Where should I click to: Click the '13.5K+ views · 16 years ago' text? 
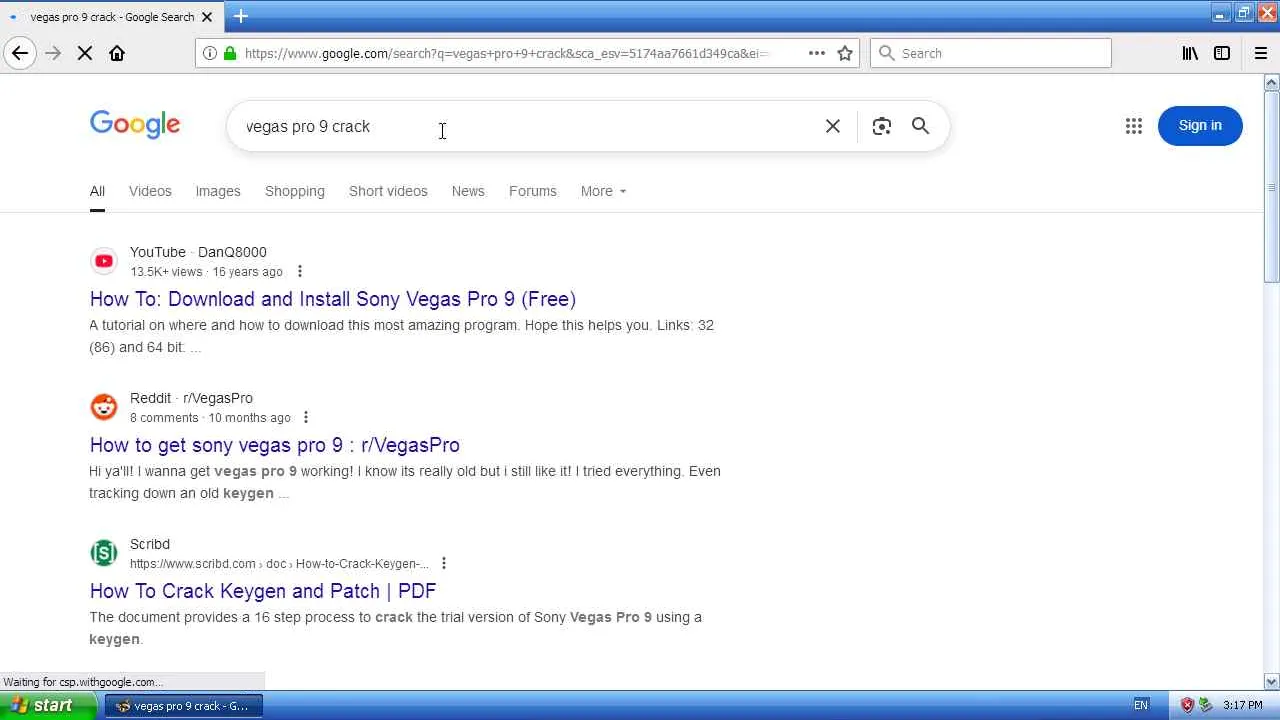pos(206,272)
